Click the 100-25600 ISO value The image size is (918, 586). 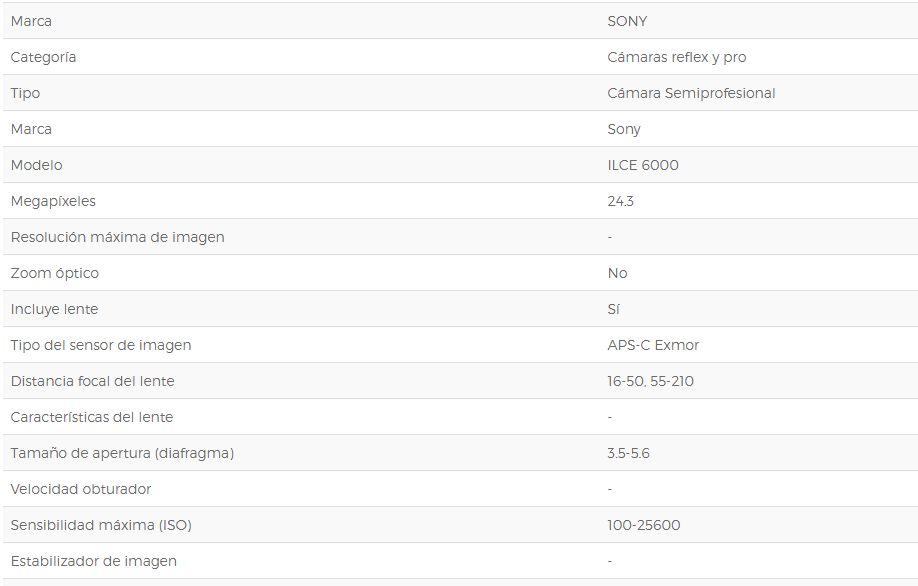coord(644,525)
